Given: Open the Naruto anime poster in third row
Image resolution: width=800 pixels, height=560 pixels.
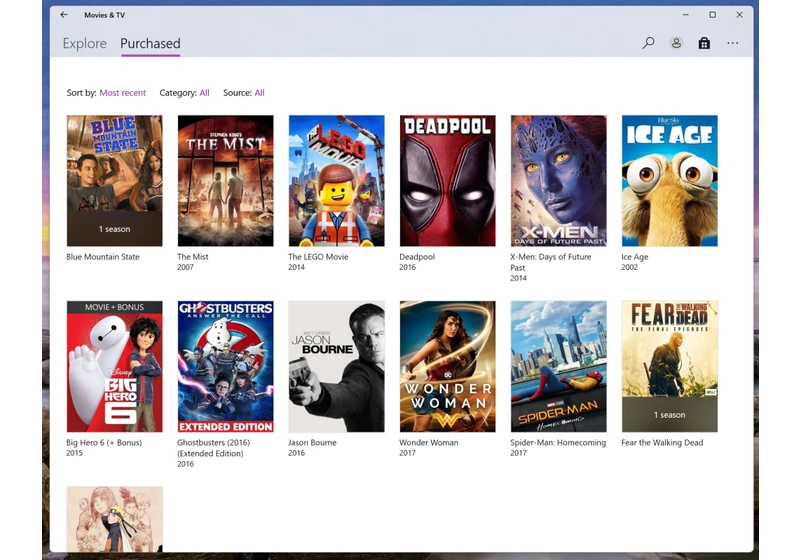Looking at the screenshot, I should (115, 519).
